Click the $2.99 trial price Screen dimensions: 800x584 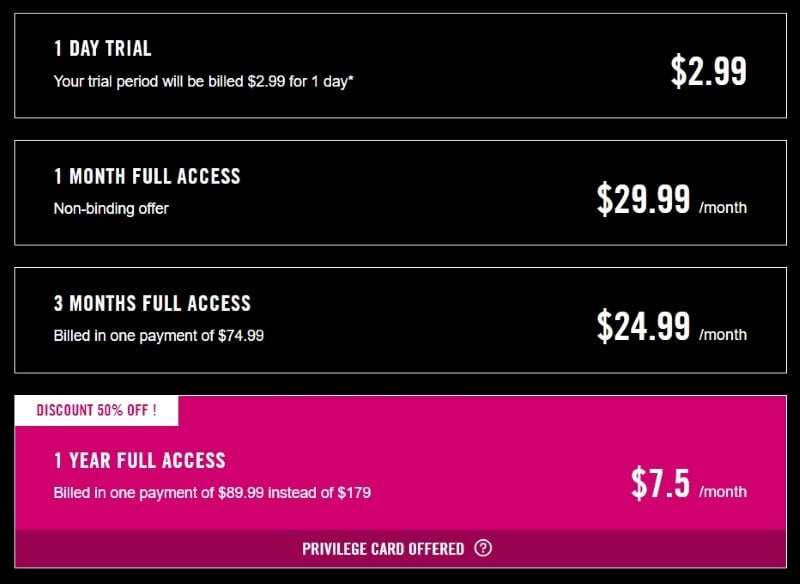(709, 71)
